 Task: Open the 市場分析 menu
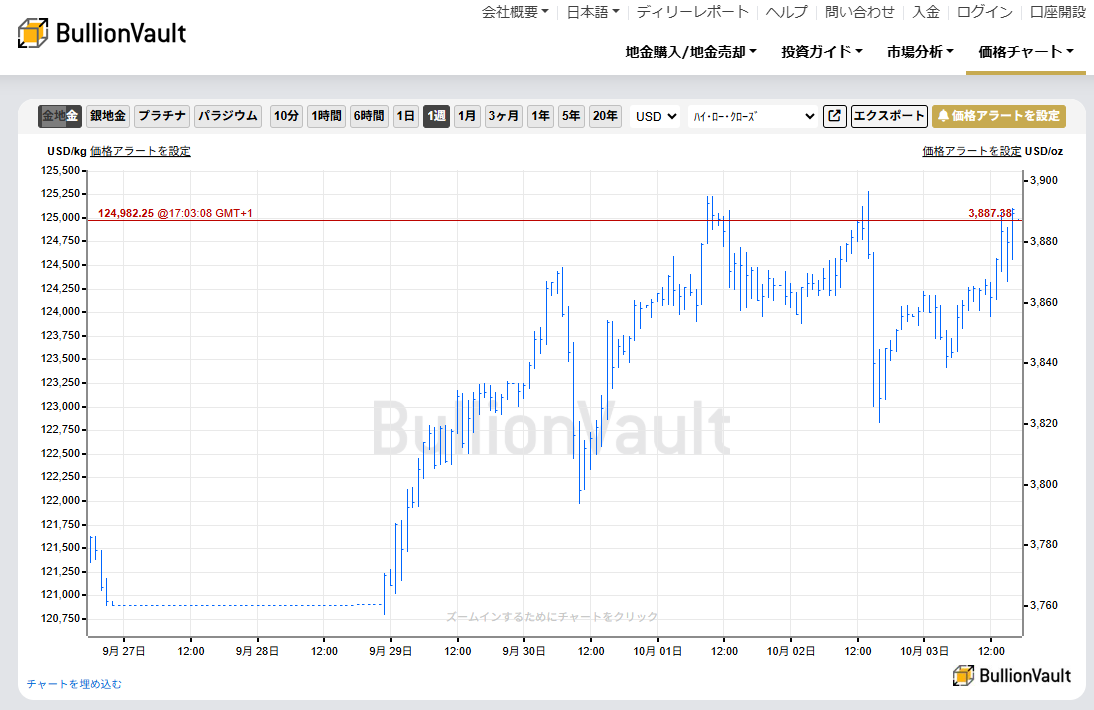tap(919, 51)
